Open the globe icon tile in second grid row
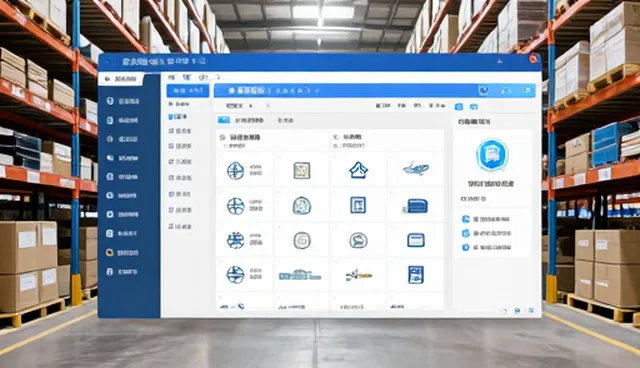The width and height of the screenshot is (640, 368). [236, 206]
